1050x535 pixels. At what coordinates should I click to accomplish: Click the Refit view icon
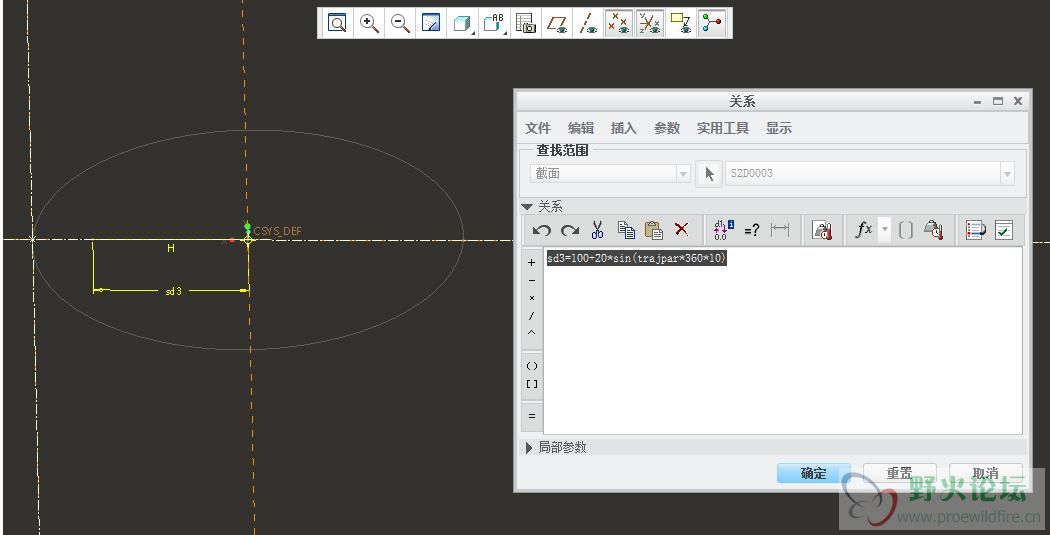tap(337, 23)
